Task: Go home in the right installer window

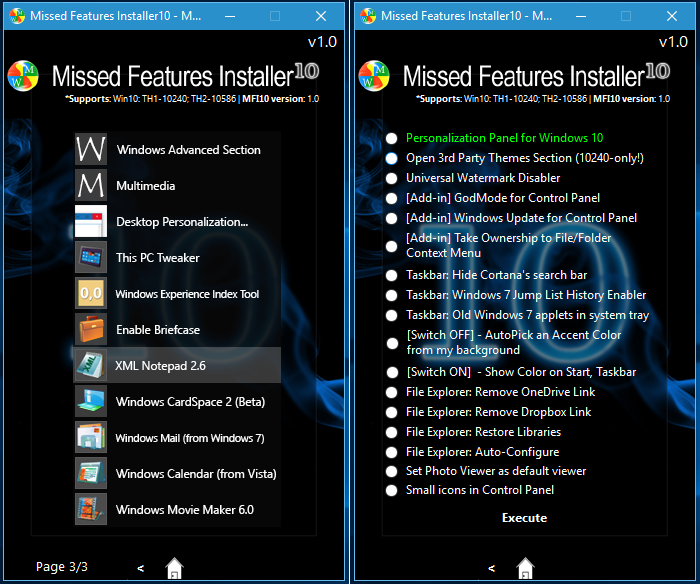Action: 525,568
